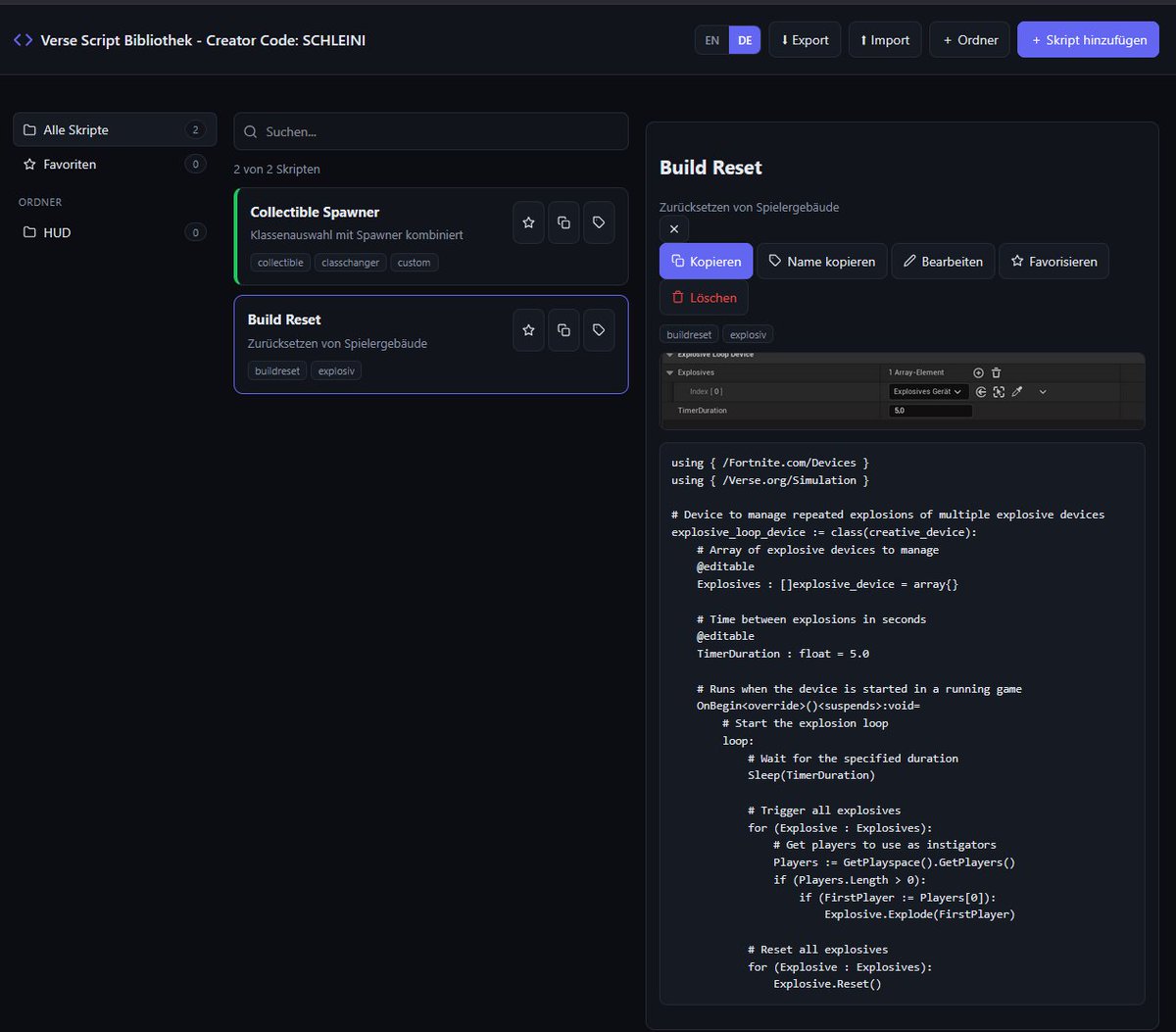Open the HUD folder
1176x1032 pixels.
pos(115,232)
